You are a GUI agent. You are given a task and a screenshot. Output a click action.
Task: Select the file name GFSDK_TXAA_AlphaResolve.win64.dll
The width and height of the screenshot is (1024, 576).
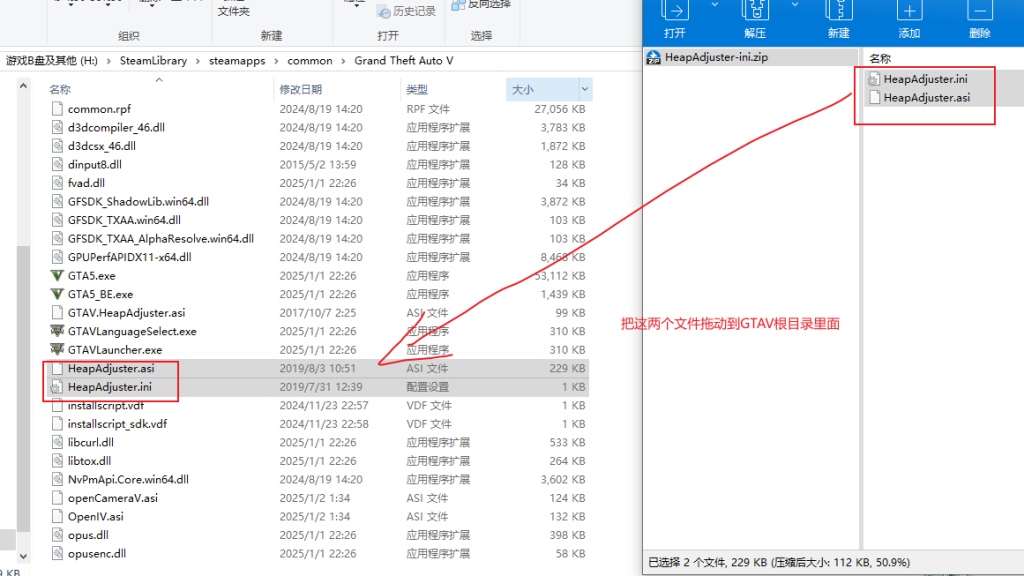pyautogui.click(x=161, y=238)
